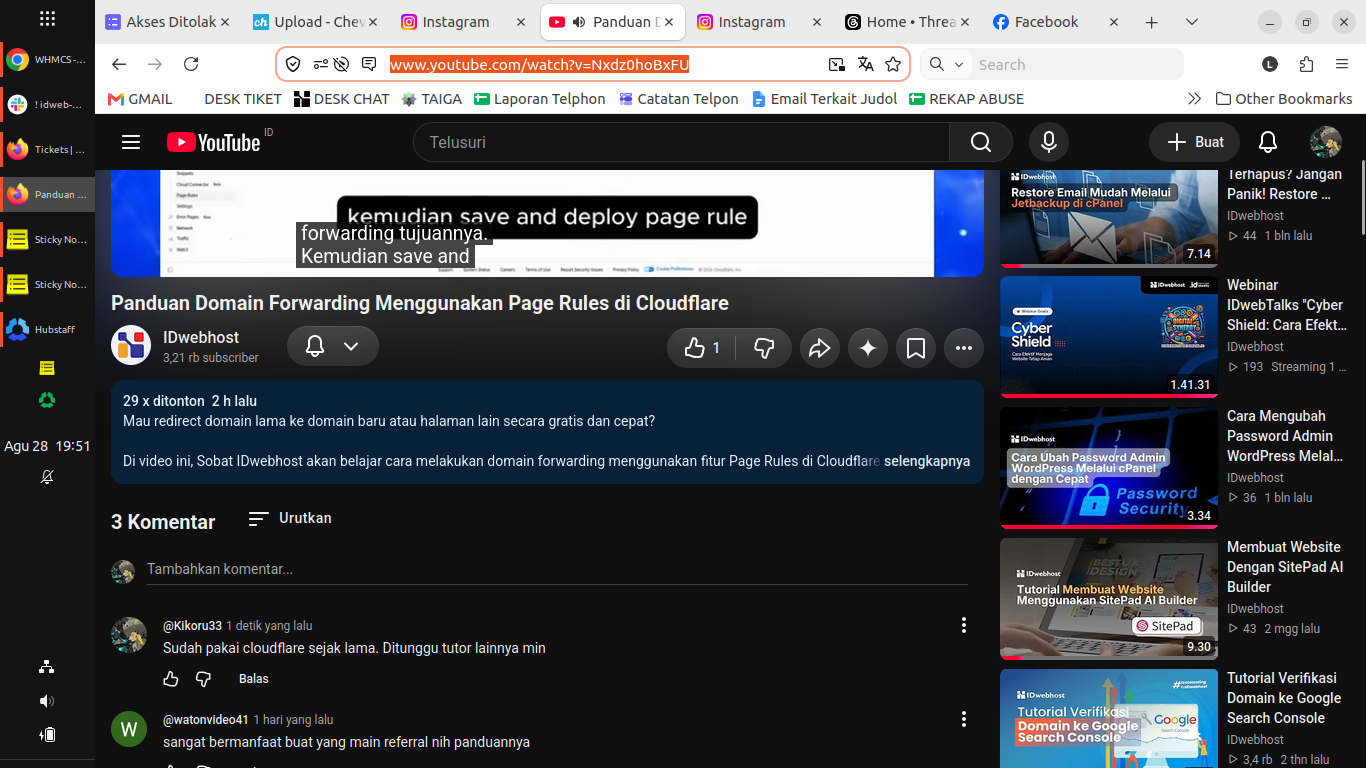Open the subscription notification bell dropdown
Viewport: 1366px width, 768px height.
coord(332,346)
